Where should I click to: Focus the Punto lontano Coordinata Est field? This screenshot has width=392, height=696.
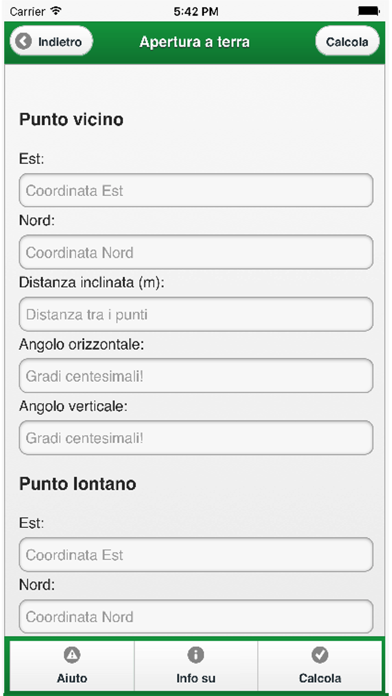pos(196,554)
